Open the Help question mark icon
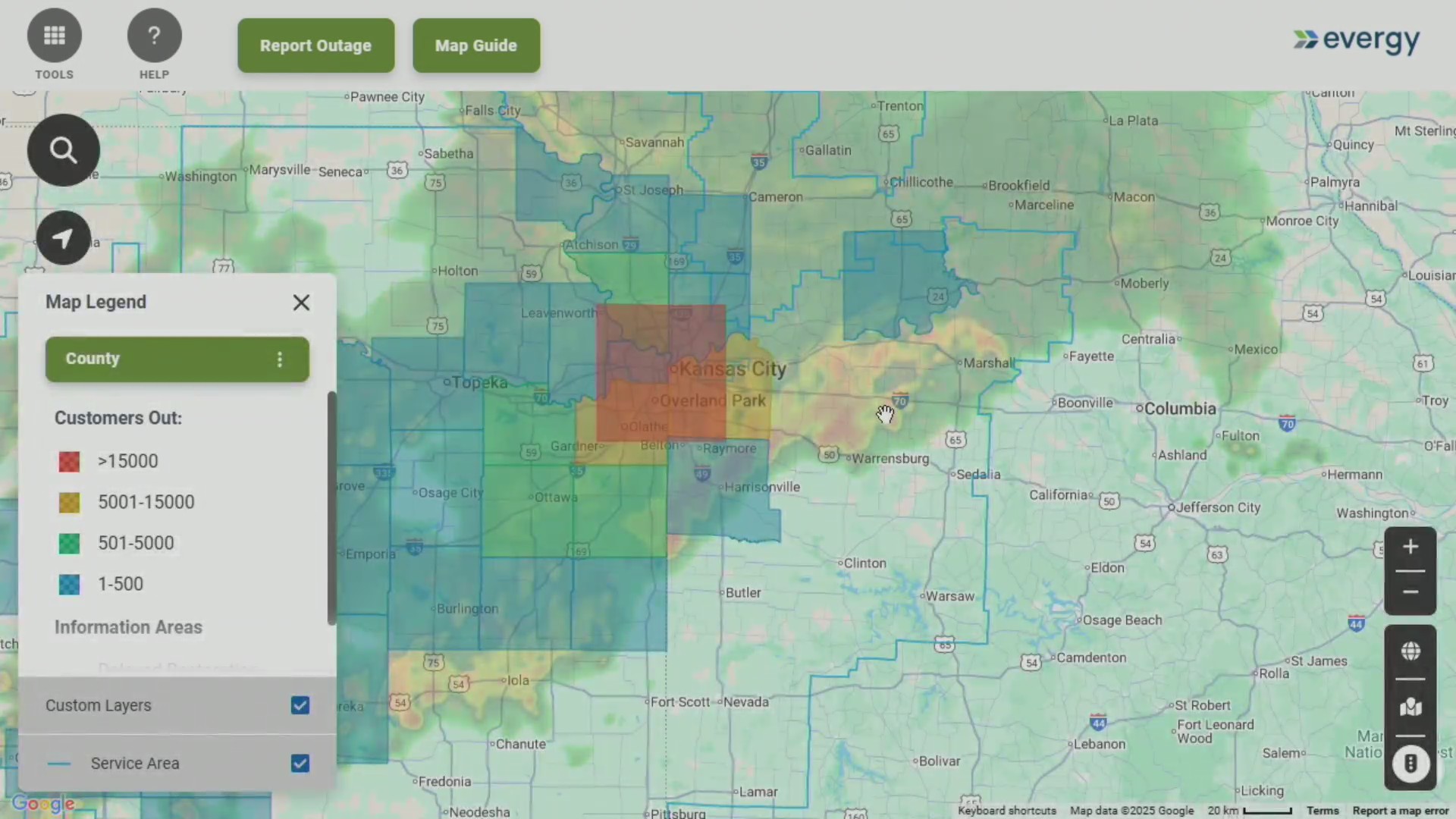1456x819 pixels. (154, 36)
